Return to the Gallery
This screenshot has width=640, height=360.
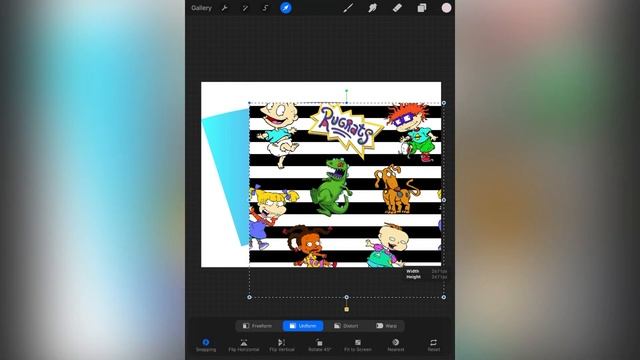201,8
